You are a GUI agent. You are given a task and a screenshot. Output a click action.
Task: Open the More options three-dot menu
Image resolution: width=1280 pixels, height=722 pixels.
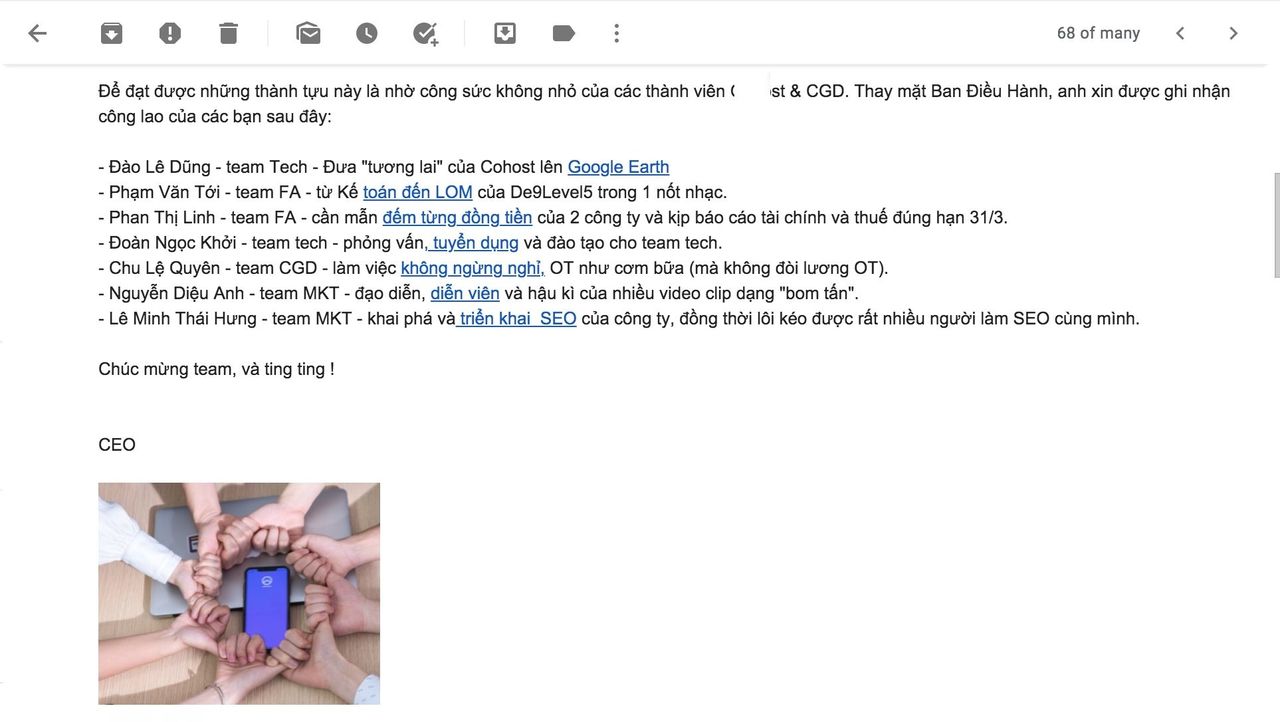[x=617, y=33]
